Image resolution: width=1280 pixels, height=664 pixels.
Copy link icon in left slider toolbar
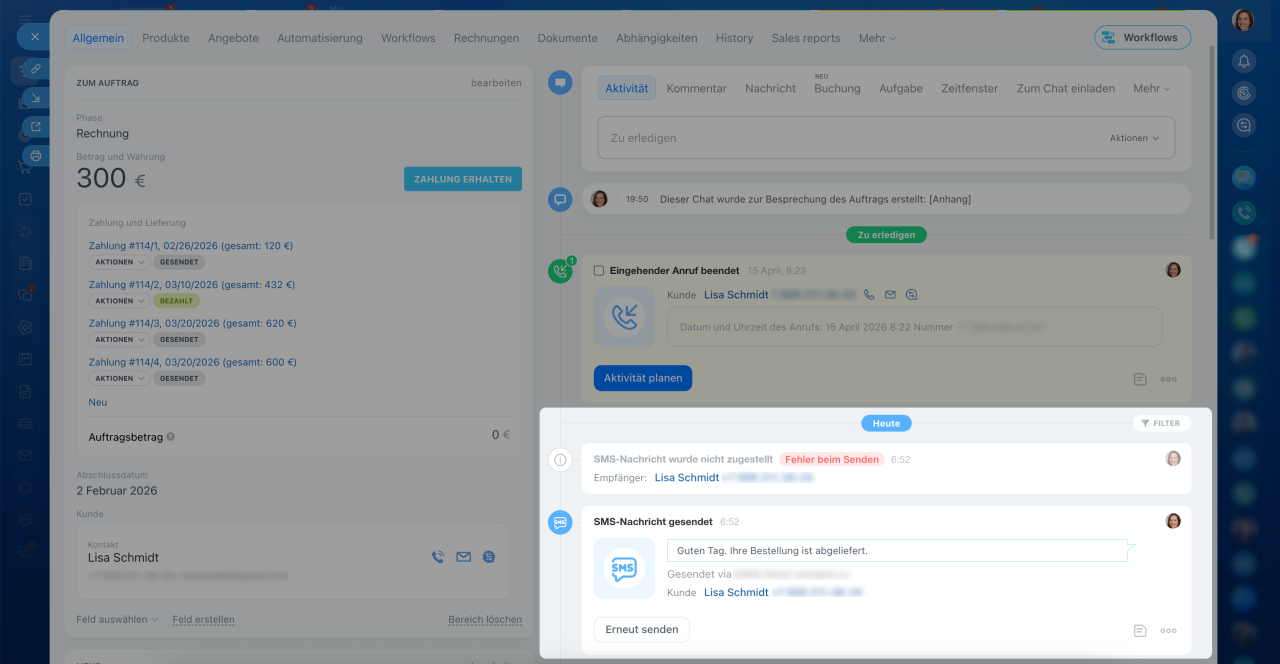[x=35, y=69]
